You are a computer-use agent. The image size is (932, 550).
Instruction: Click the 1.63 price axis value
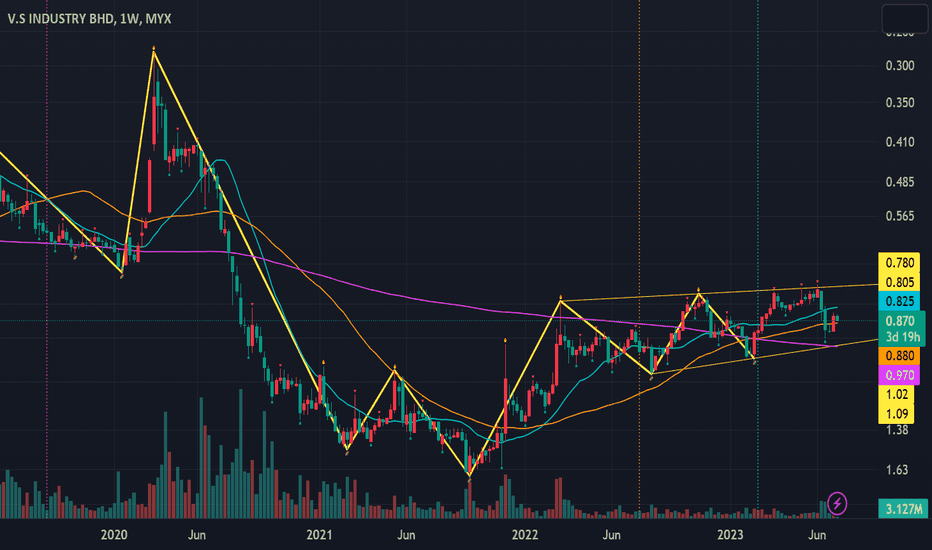pos(897,470)
